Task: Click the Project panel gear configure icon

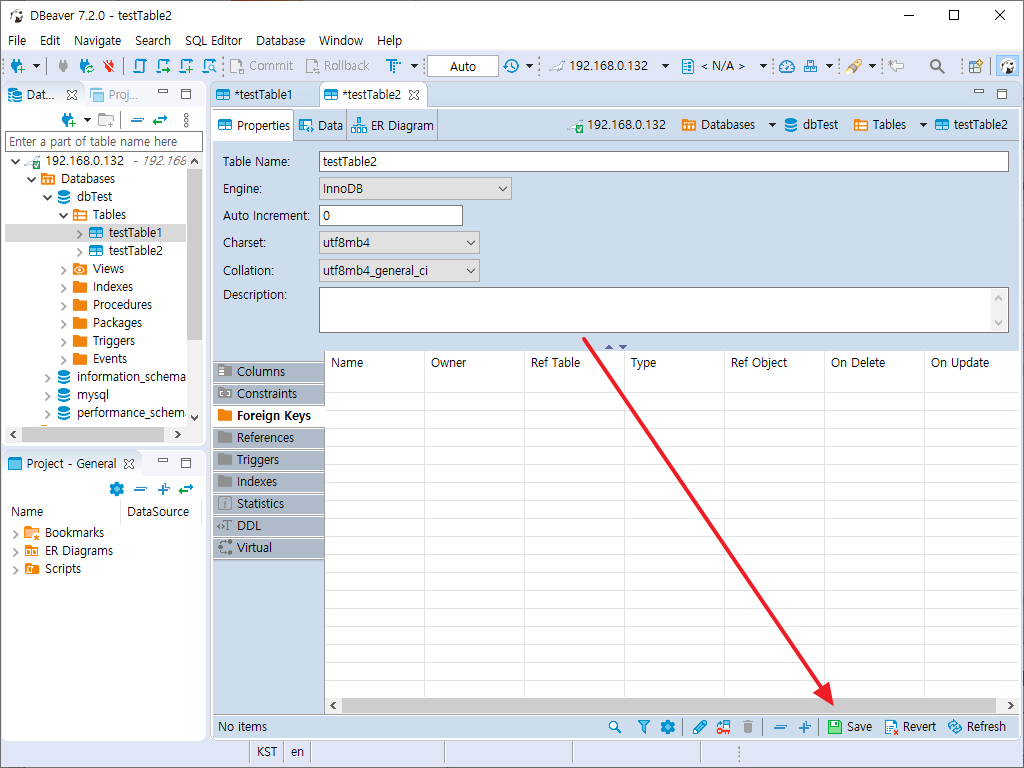Action: (x=117, y=488)
